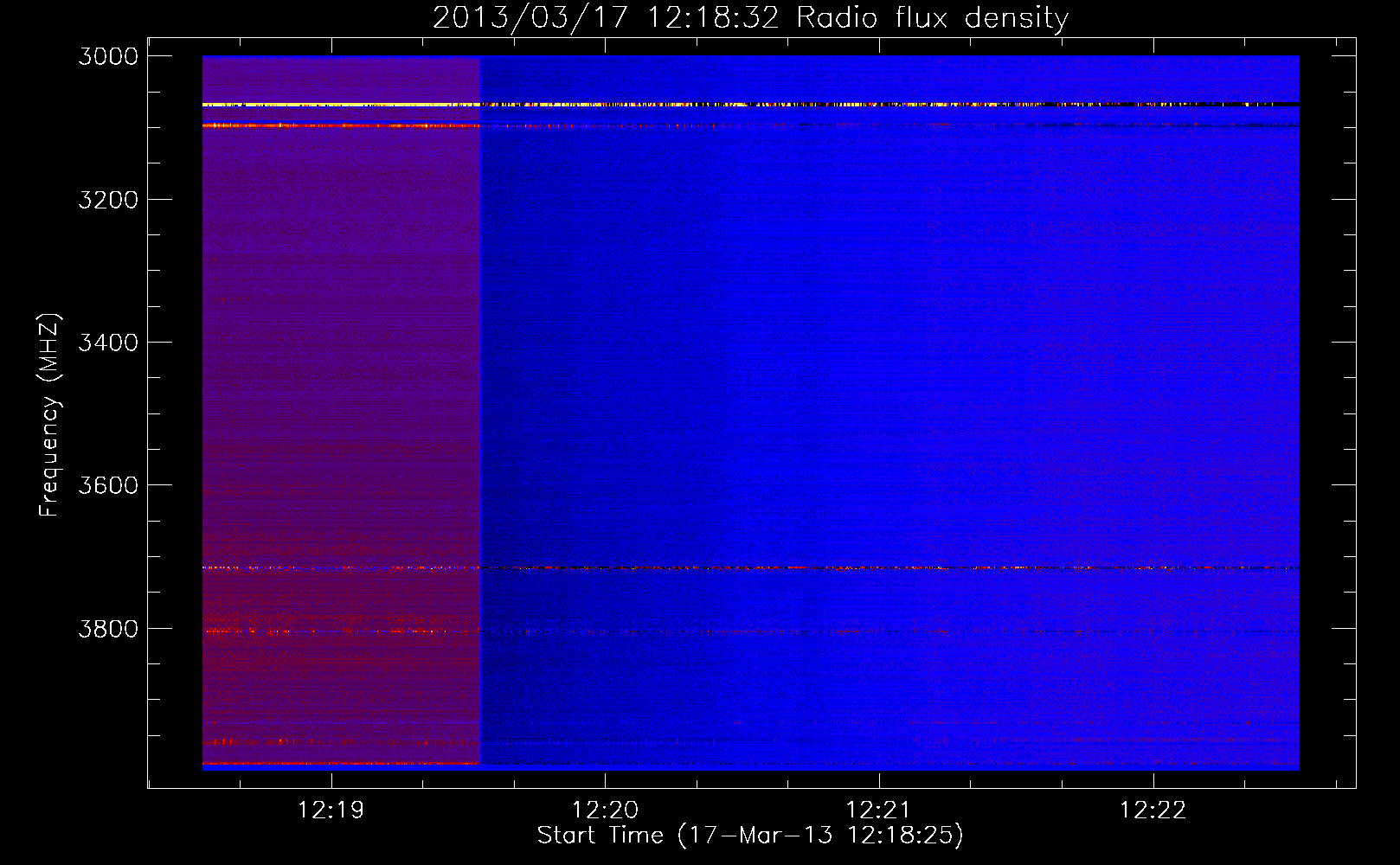Click the plot title '2013/03/17 12:18:32 Radio flux density'
This screenshot has height=865, width=1400.
click(x=750, y=18)
